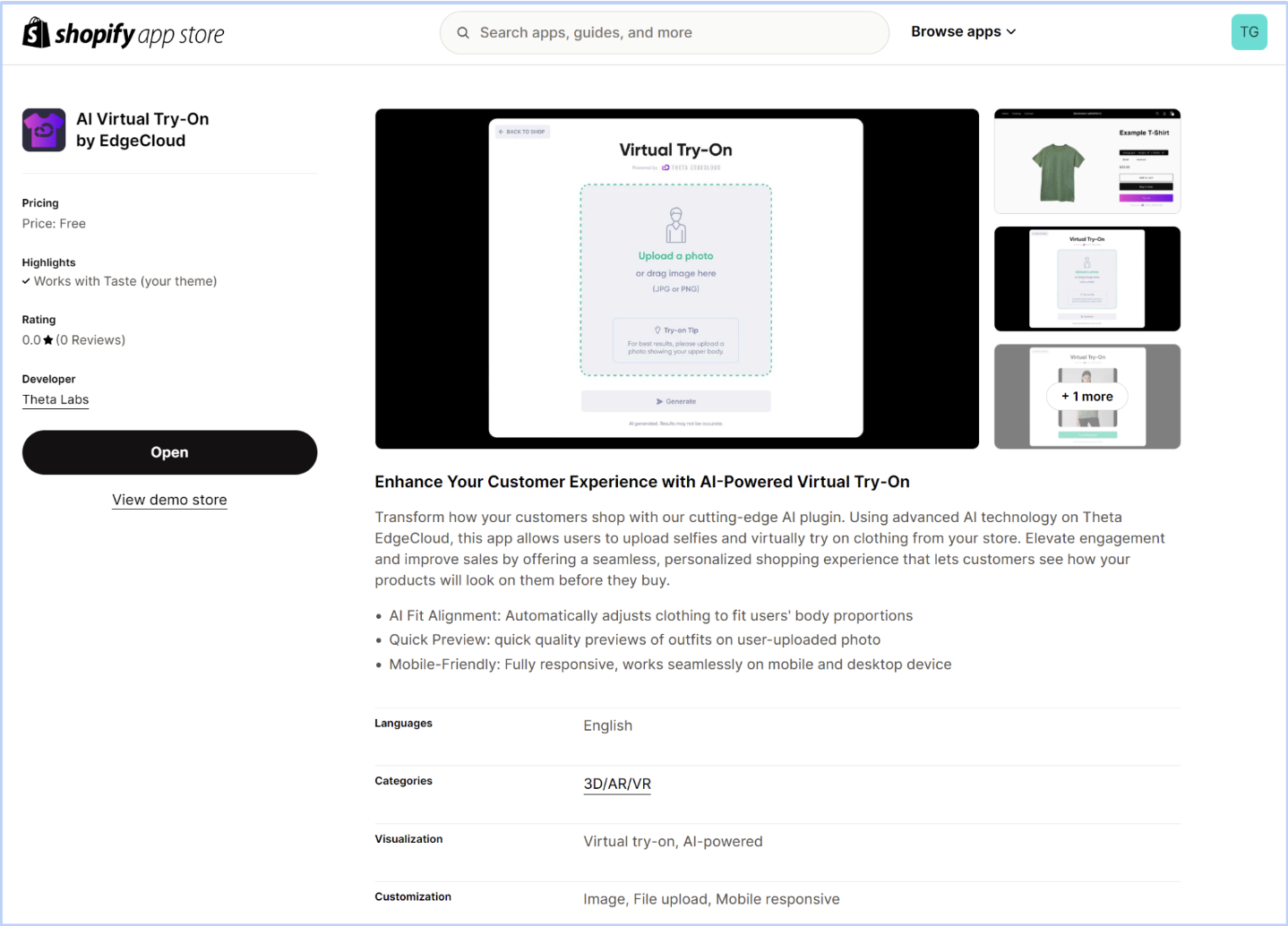This screenshot has width=1288, height=926.
Task: Click the Highlights checkmark icon
Action: click(26, 281)
